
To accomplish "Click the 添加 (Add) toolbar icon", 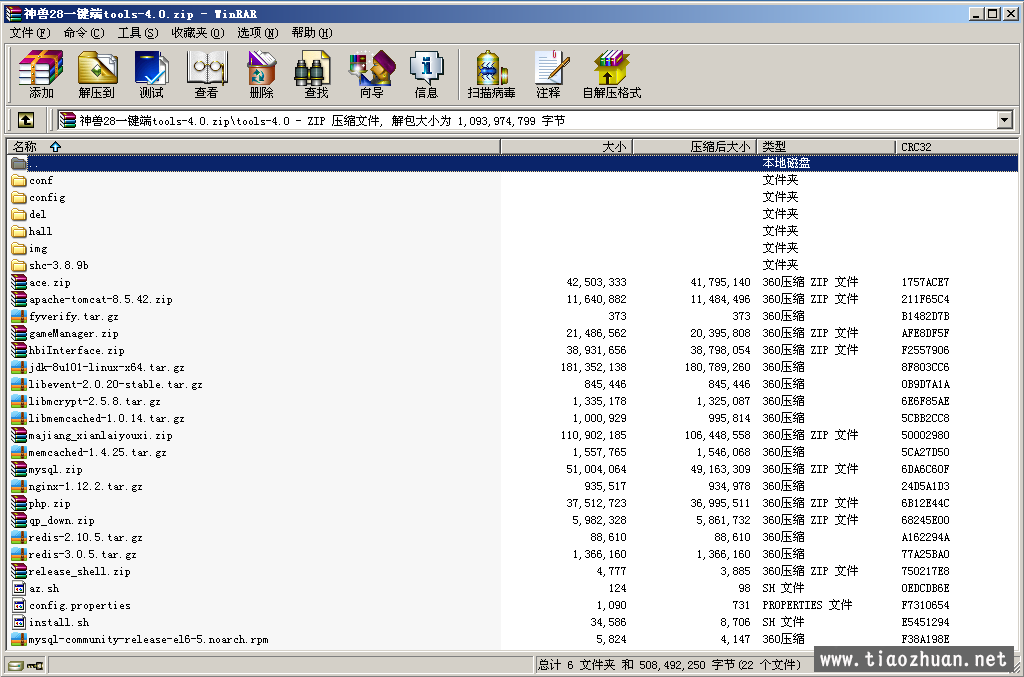I will tap(40, 74).
